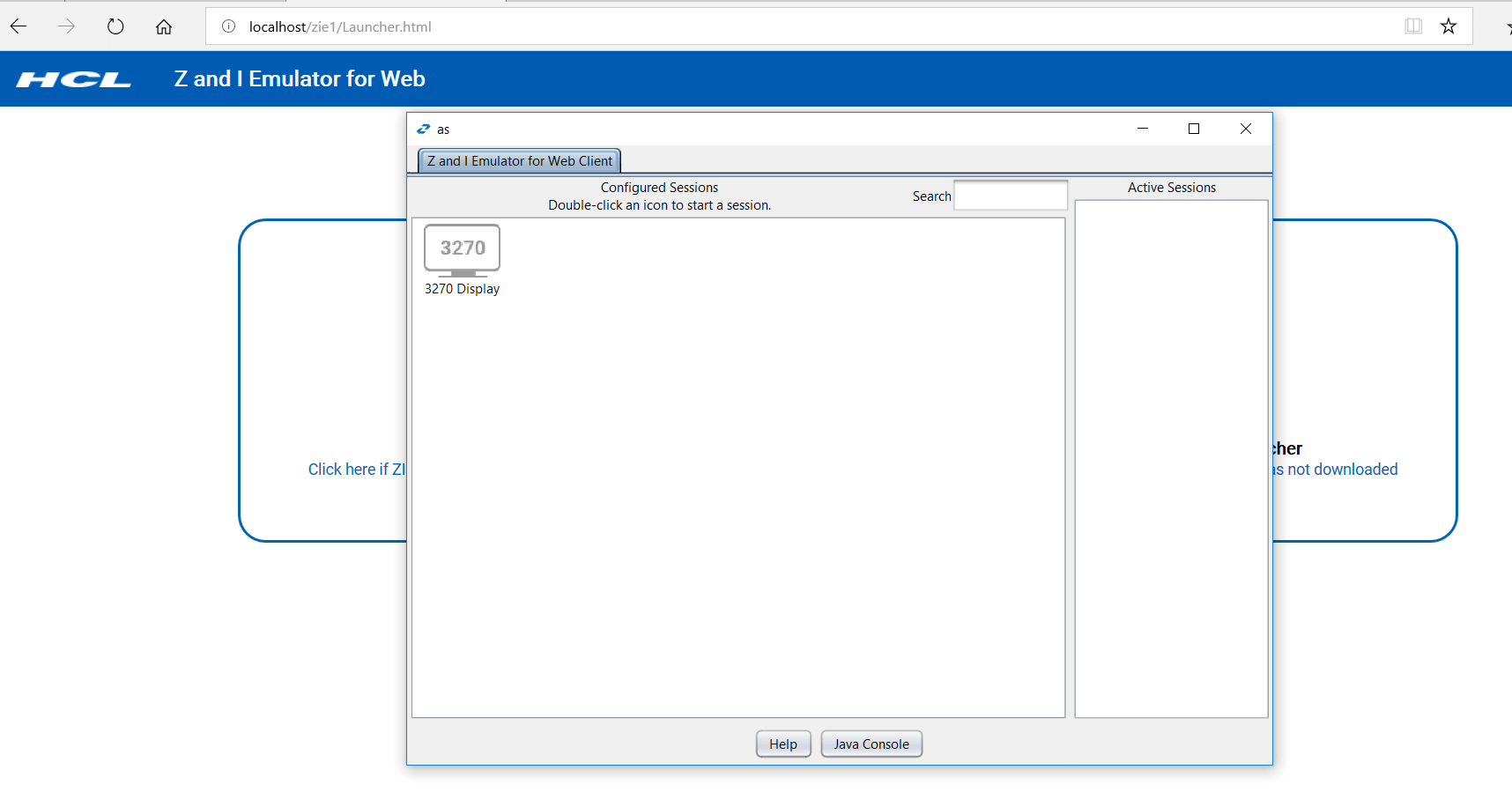Go to the browser home page

point(164,26)
